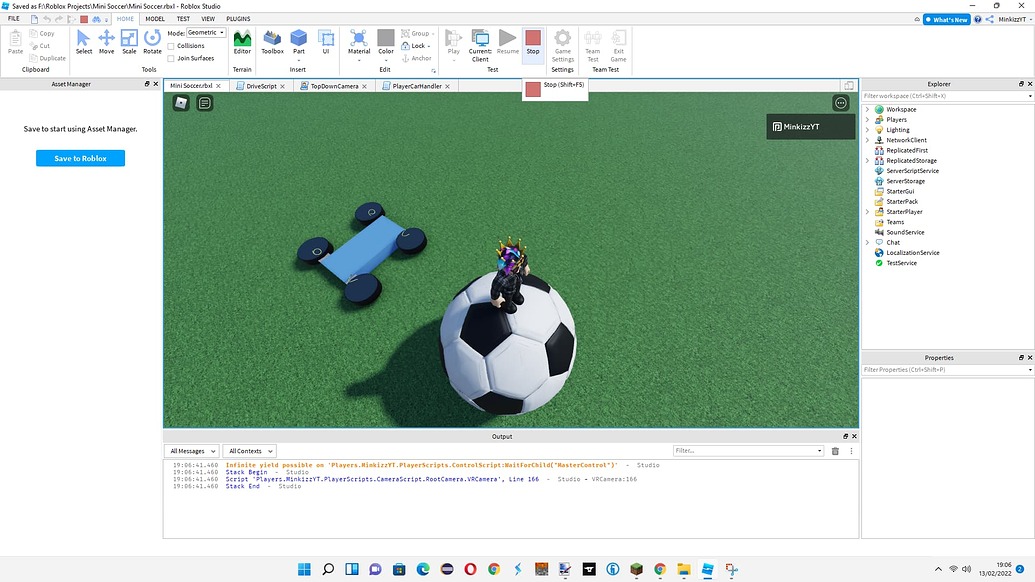Click the Save to Roblox button

[79, 158]
